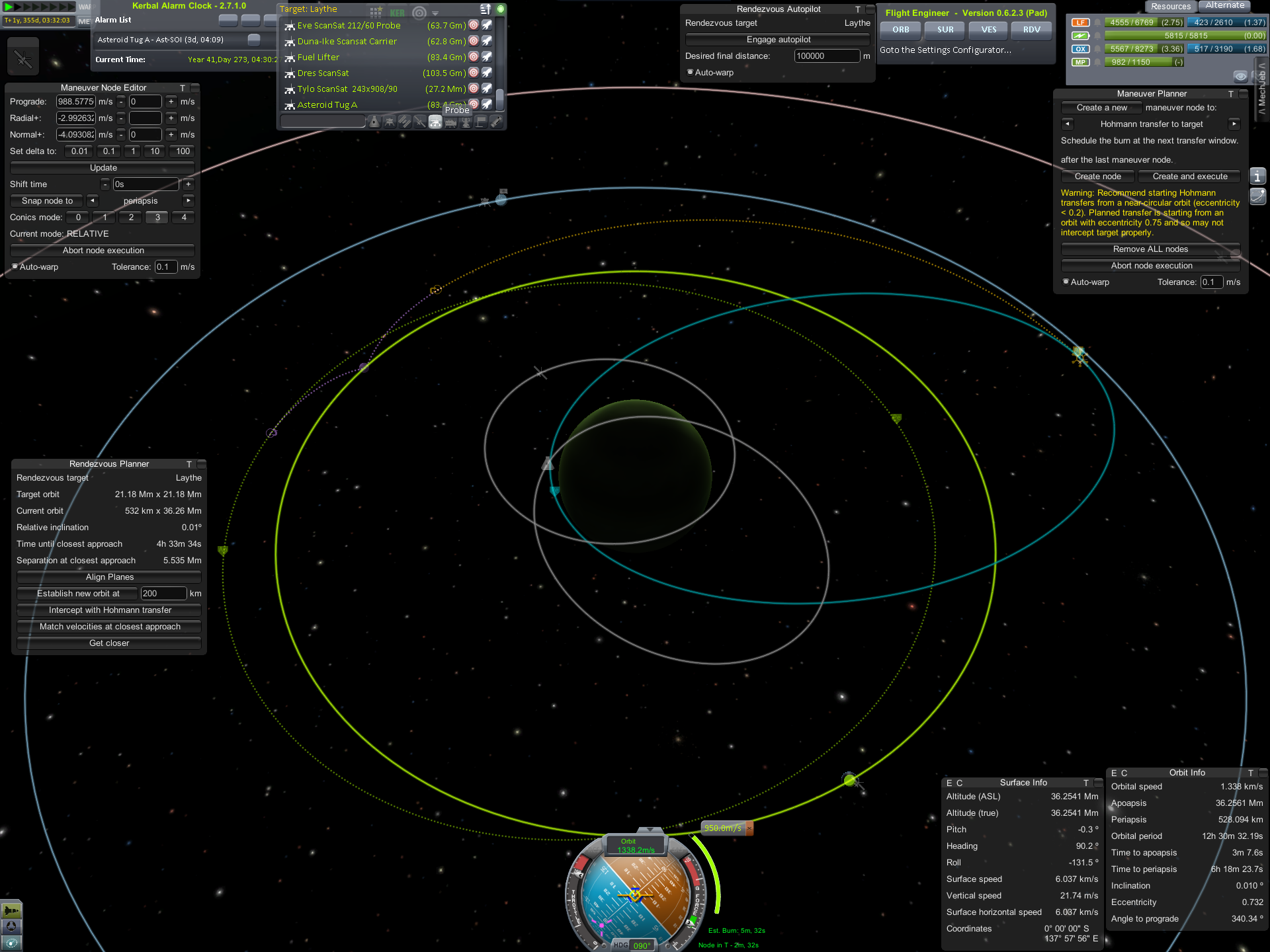
Task: Click Engage autopilot button
Action: click(x=779, y=40)
